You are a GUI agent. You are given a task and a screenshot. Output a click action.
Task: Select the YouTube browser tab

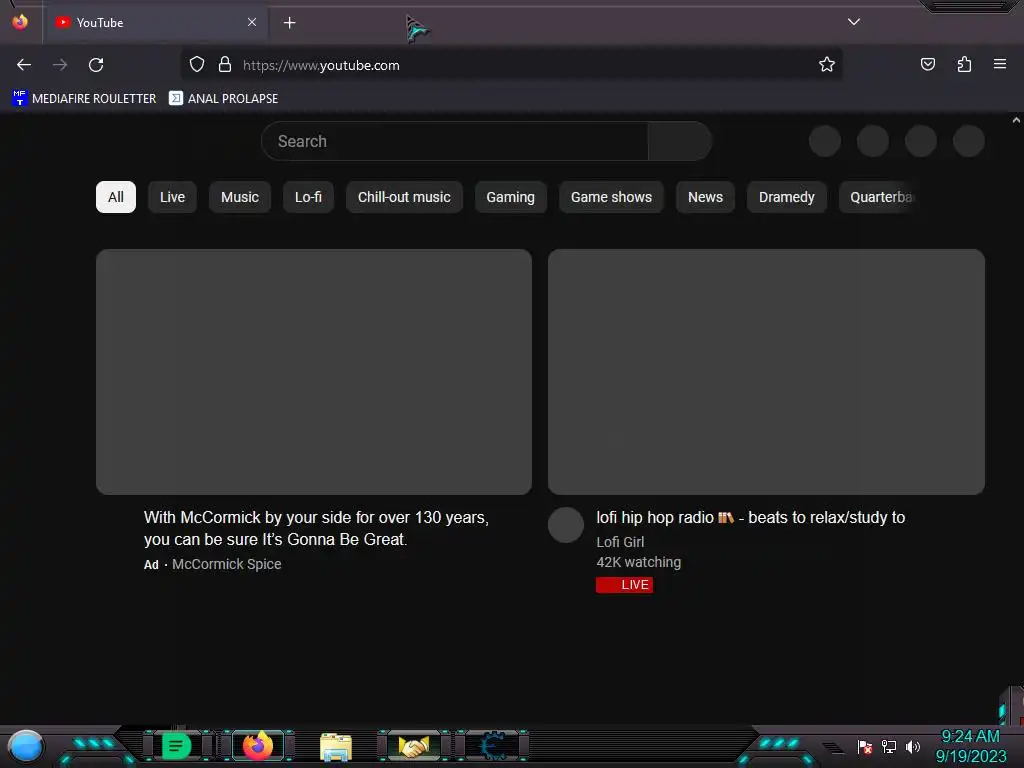point(155,22)
